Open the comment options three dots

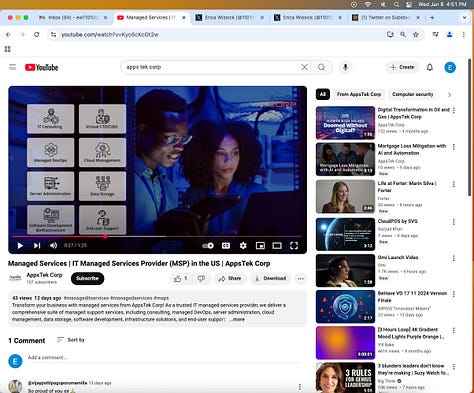(300, 387)
